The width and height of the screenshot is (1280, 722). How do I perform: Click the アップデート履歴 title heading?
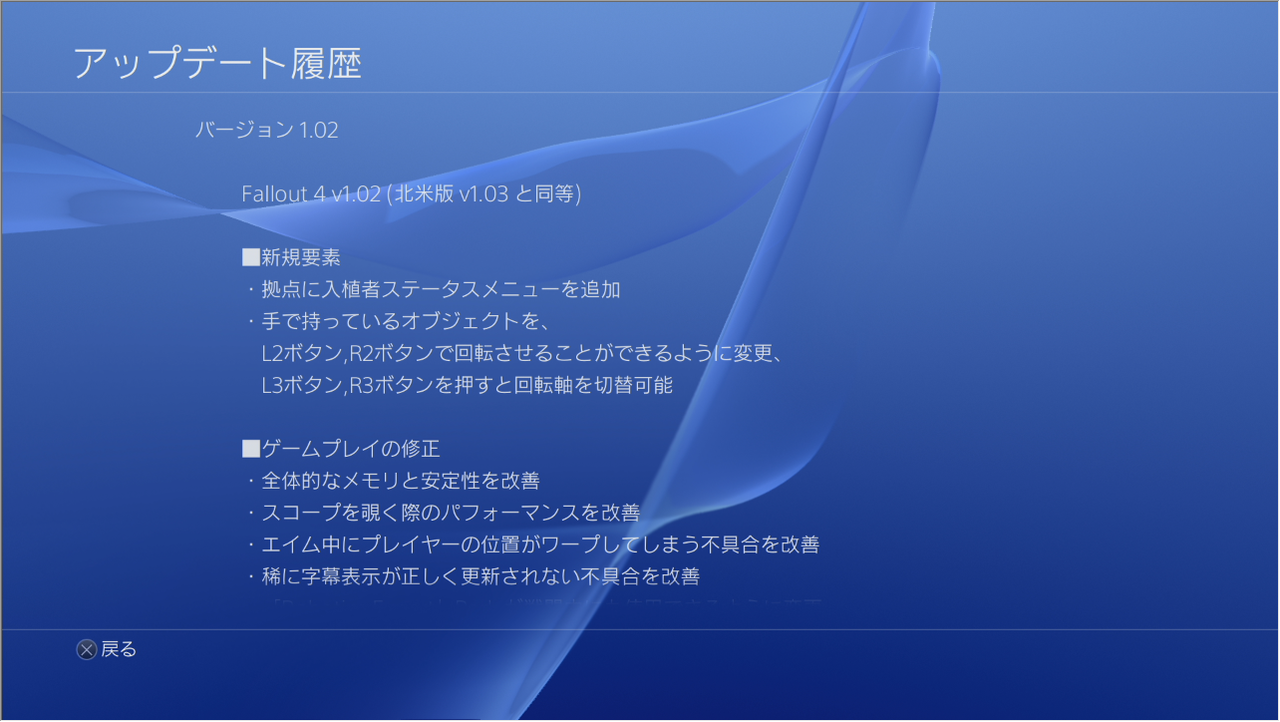point(217,63)
